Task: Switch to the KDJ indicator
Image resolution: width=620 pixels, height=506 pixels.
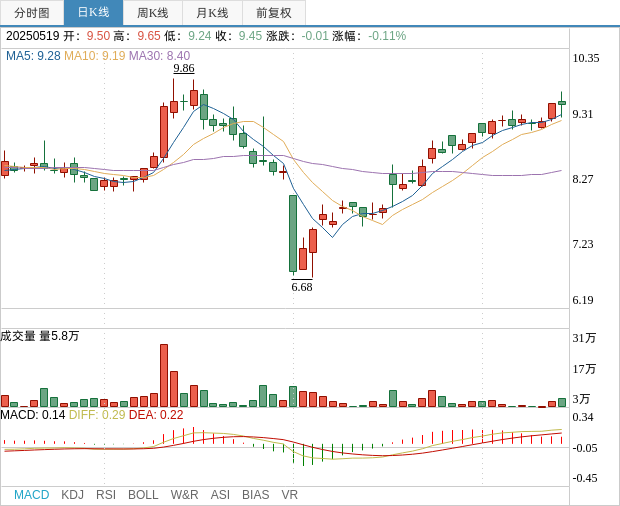Action: (x=72, y=495)
